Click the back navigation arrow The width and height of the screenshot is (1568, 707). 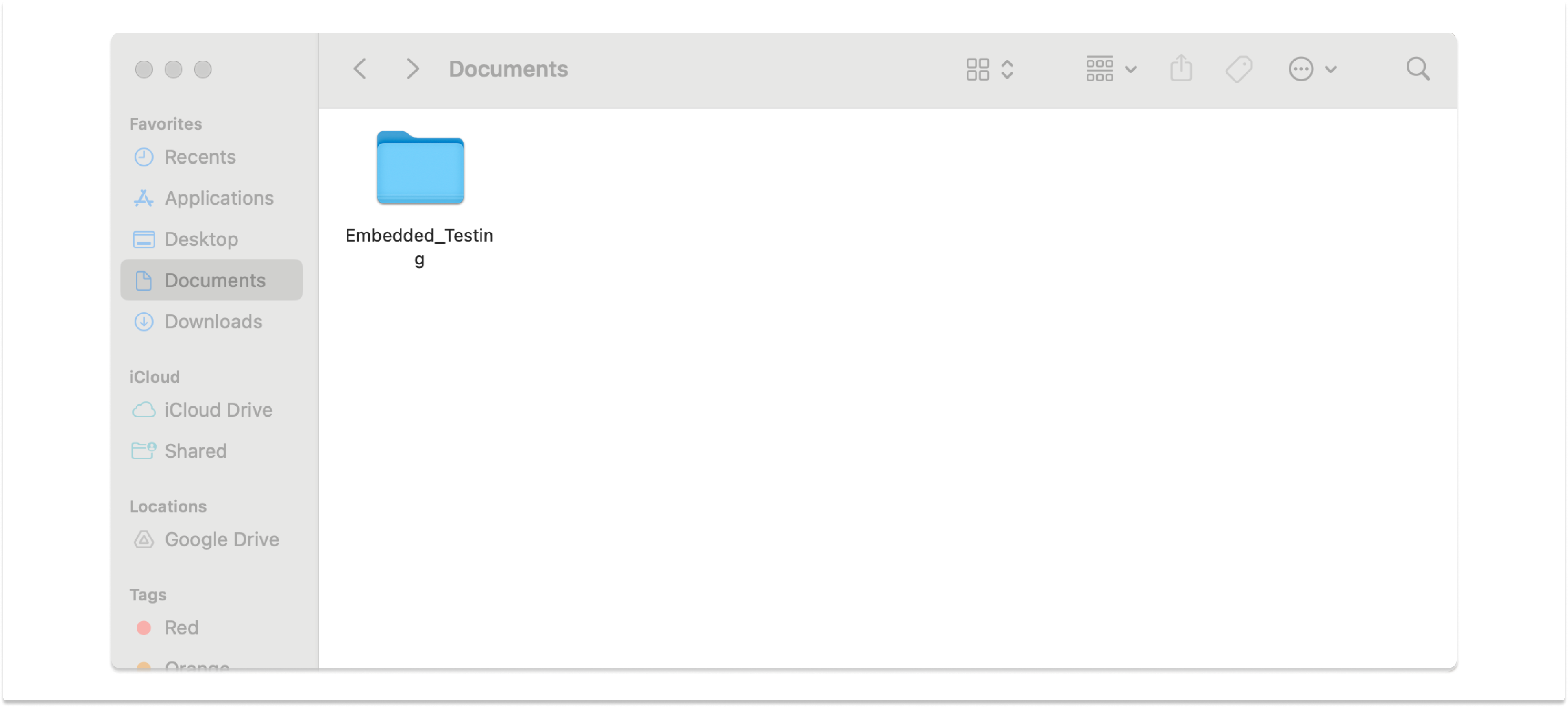coord(360,69)
